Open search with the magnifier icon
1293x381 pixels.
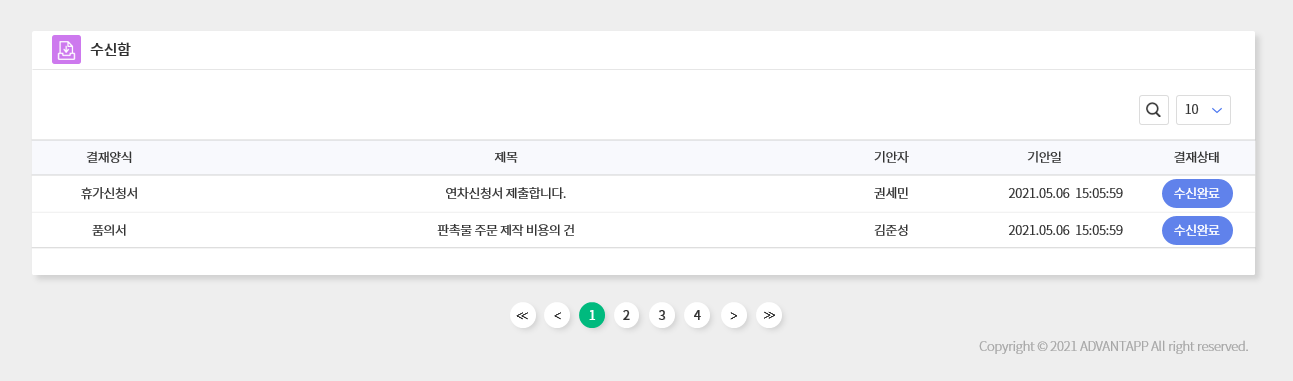coord(1153,110)
